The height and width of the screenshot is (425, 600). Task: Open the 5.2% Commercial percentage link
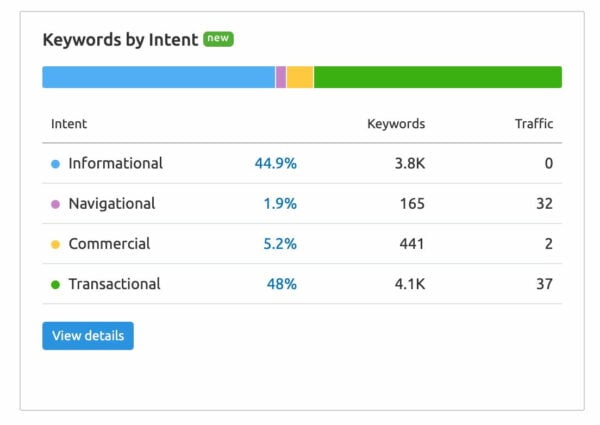point(280,244)
